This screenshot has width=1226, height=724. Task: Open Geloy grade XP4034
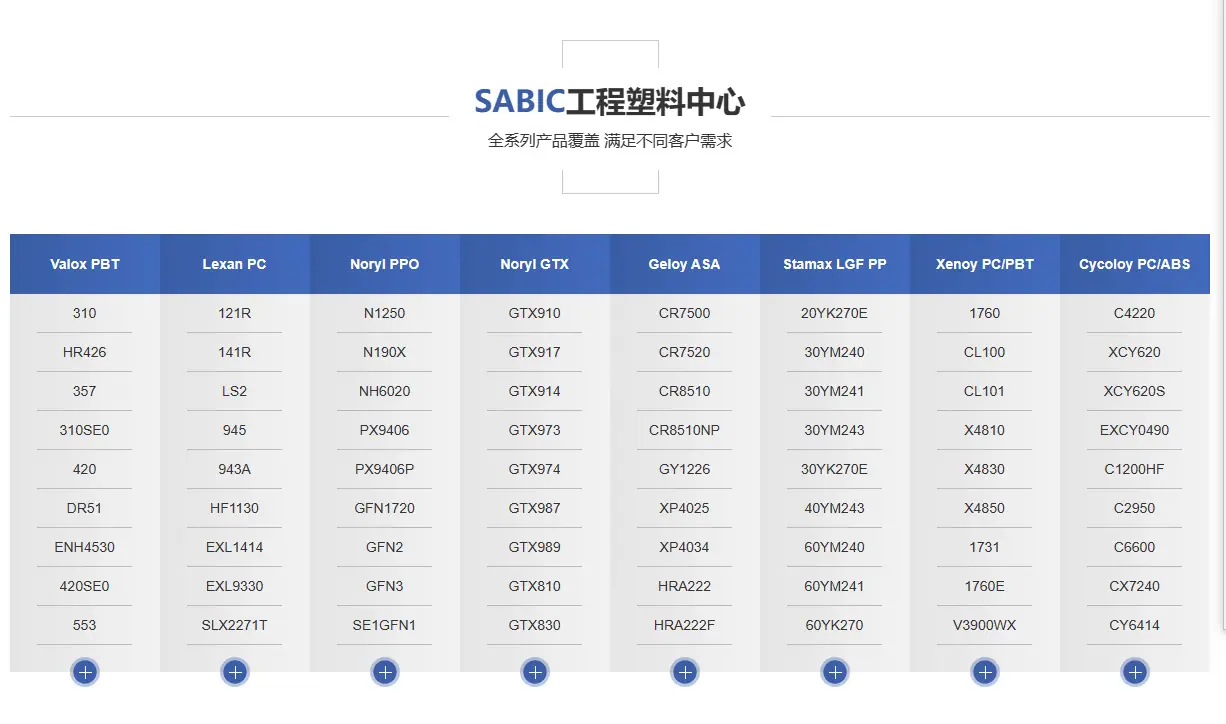coord(685,547)
